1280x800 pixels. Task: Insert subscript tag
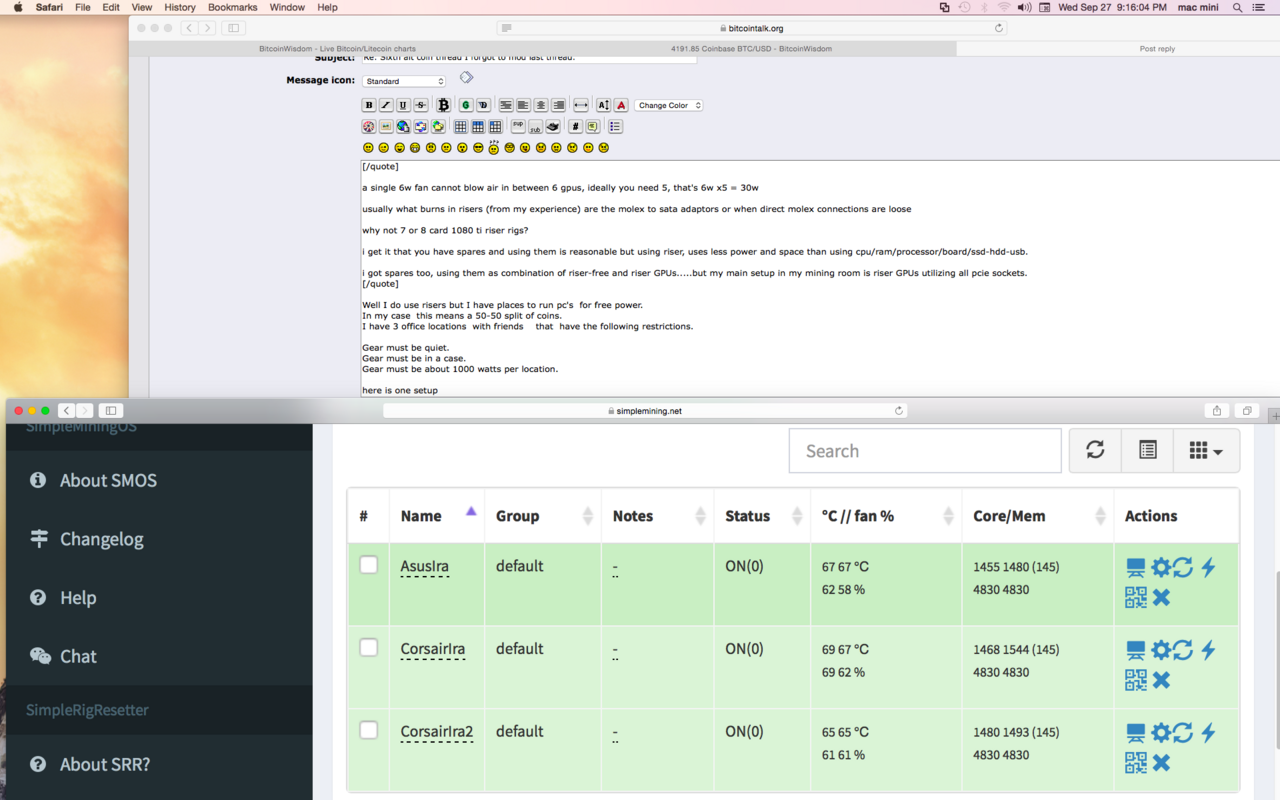[535, 127]
